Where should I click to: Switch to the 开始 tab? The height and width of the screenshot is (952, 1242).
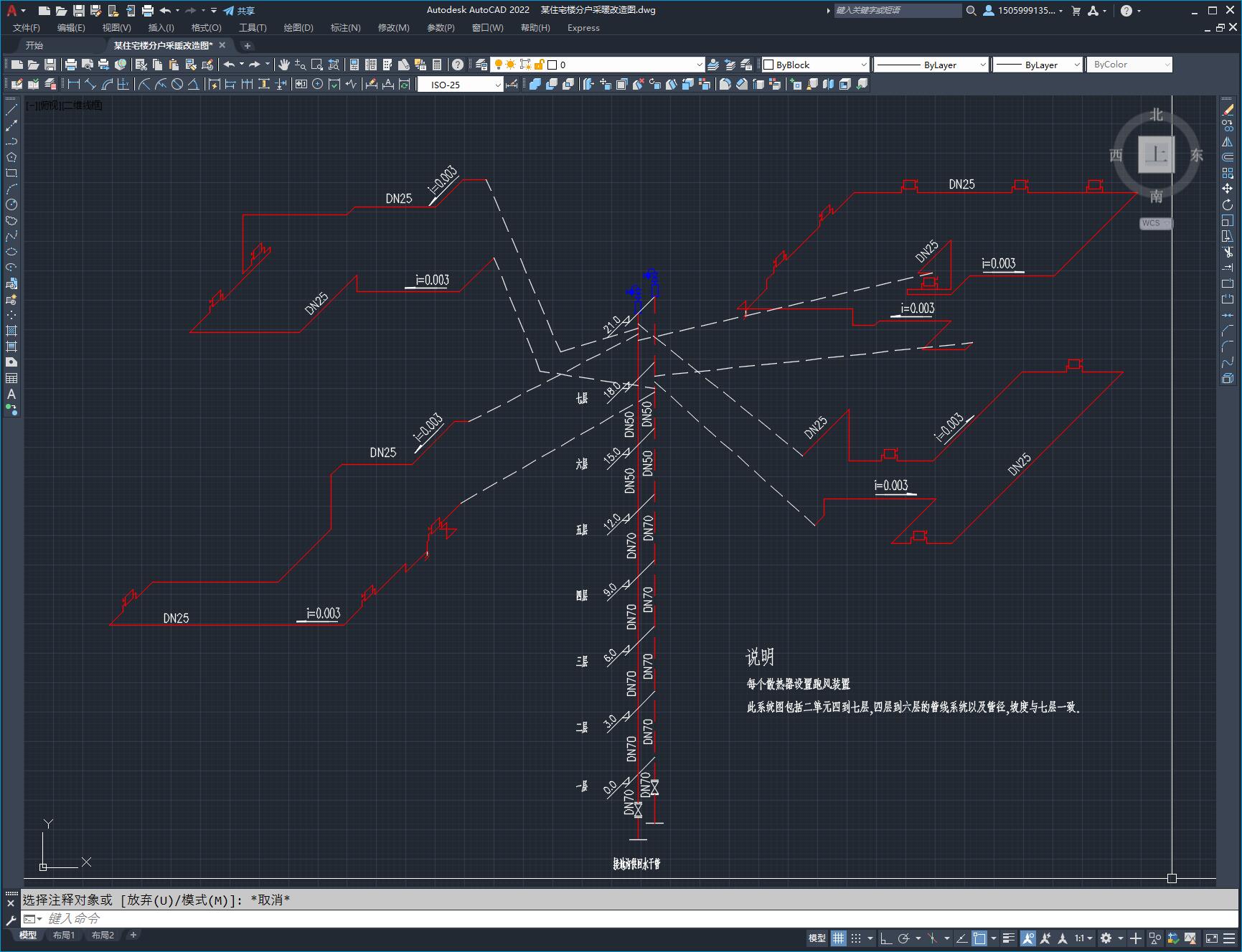(34, 45)
